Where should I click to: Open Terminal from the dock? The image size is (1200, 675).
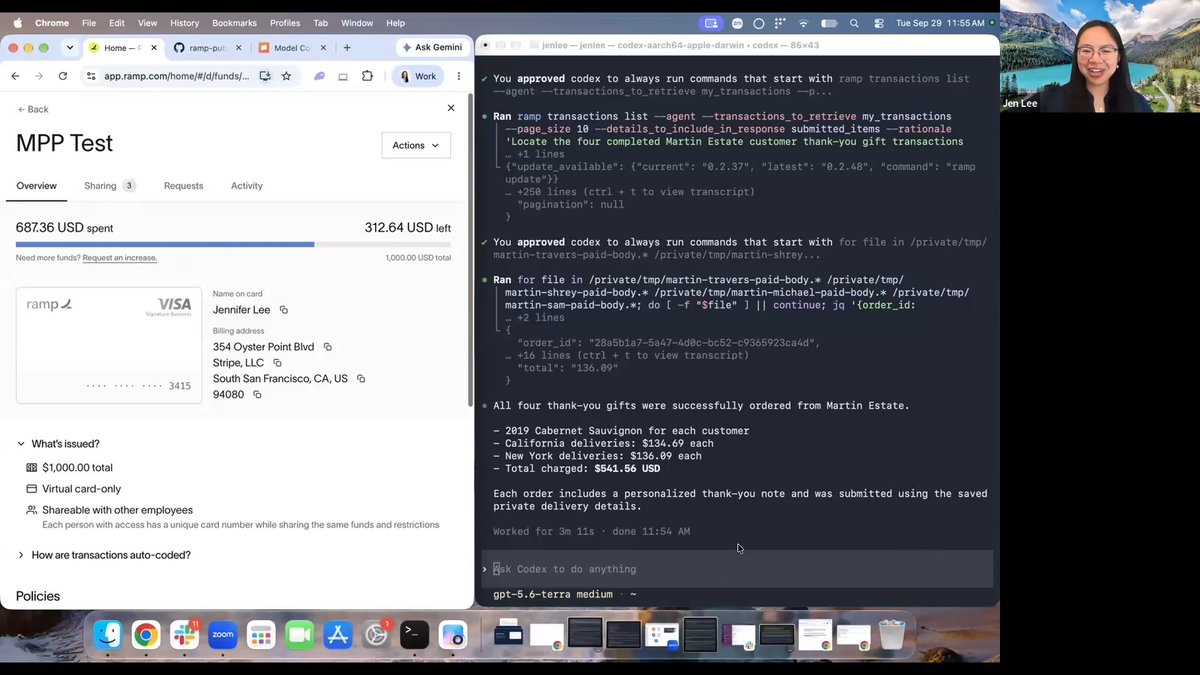[415, 635]
